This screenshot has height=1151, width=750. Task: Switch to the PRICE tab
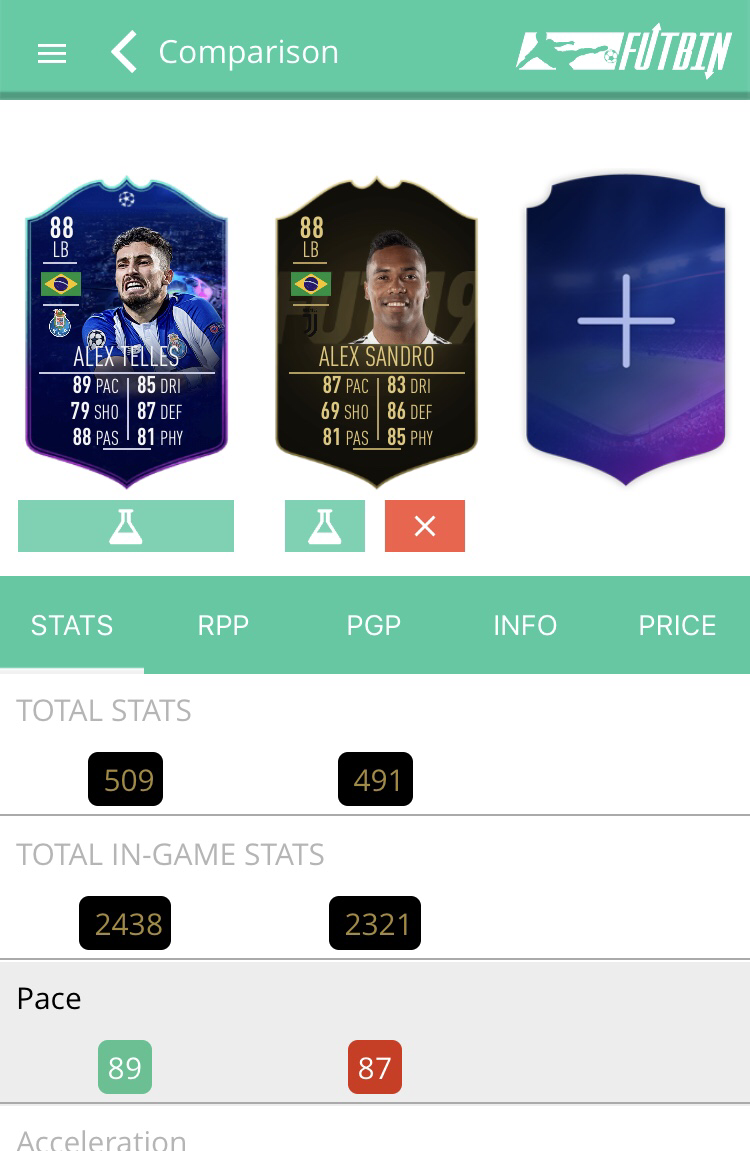677,625
